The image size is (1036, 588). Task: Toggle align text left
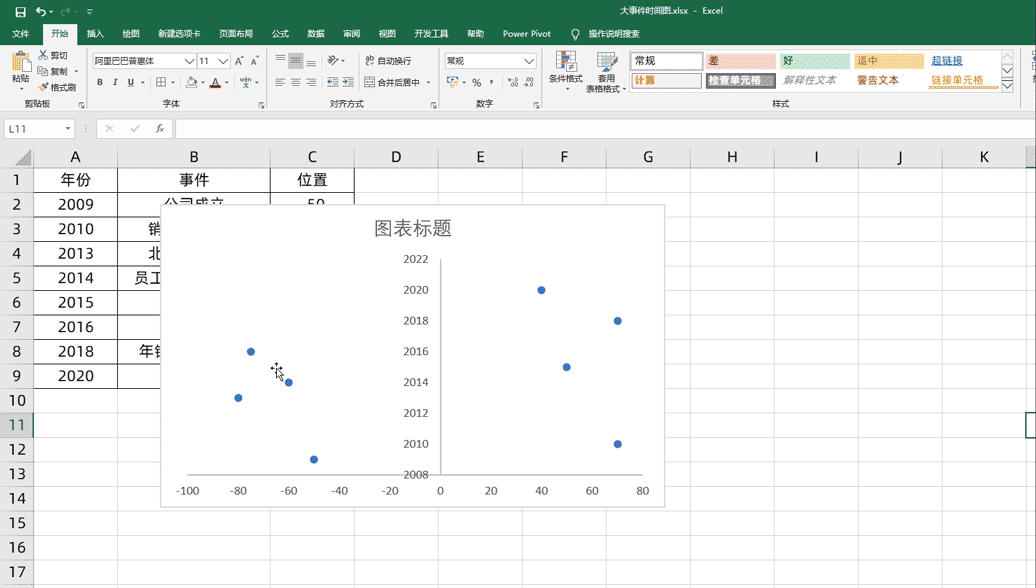[x=280, y=82]
